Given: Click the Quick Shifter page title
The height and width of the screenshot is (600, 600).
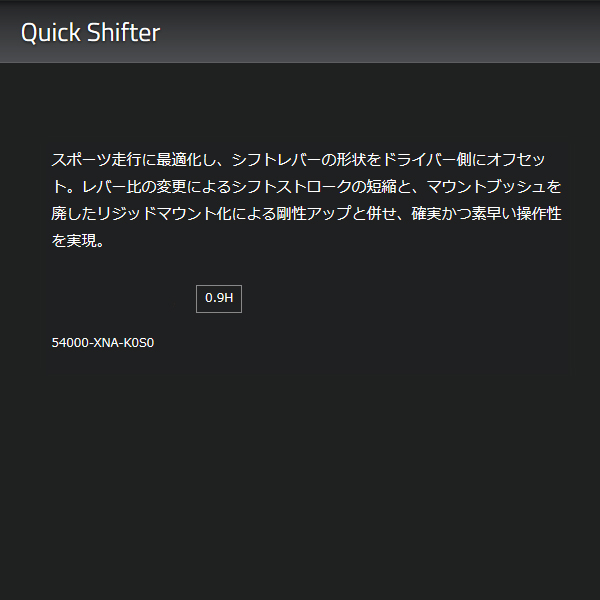Looking at the screenshot, I should (90, 32).
